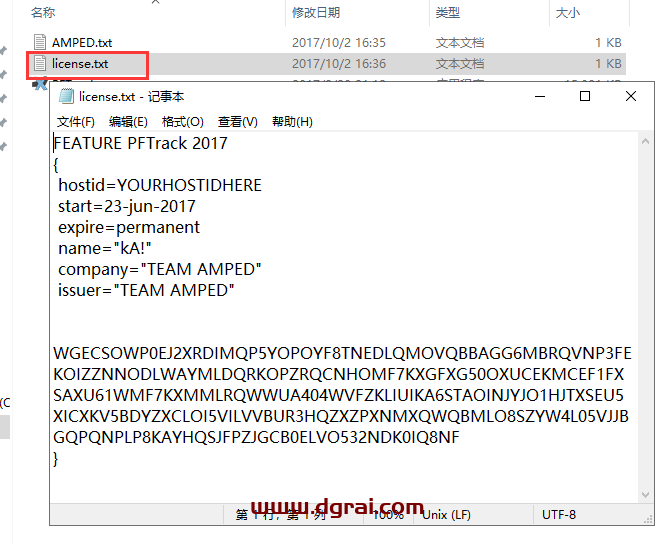This screenshot has height=544, width=671.
Task: Sort by the 大小 column header
Action: [567, 13]
